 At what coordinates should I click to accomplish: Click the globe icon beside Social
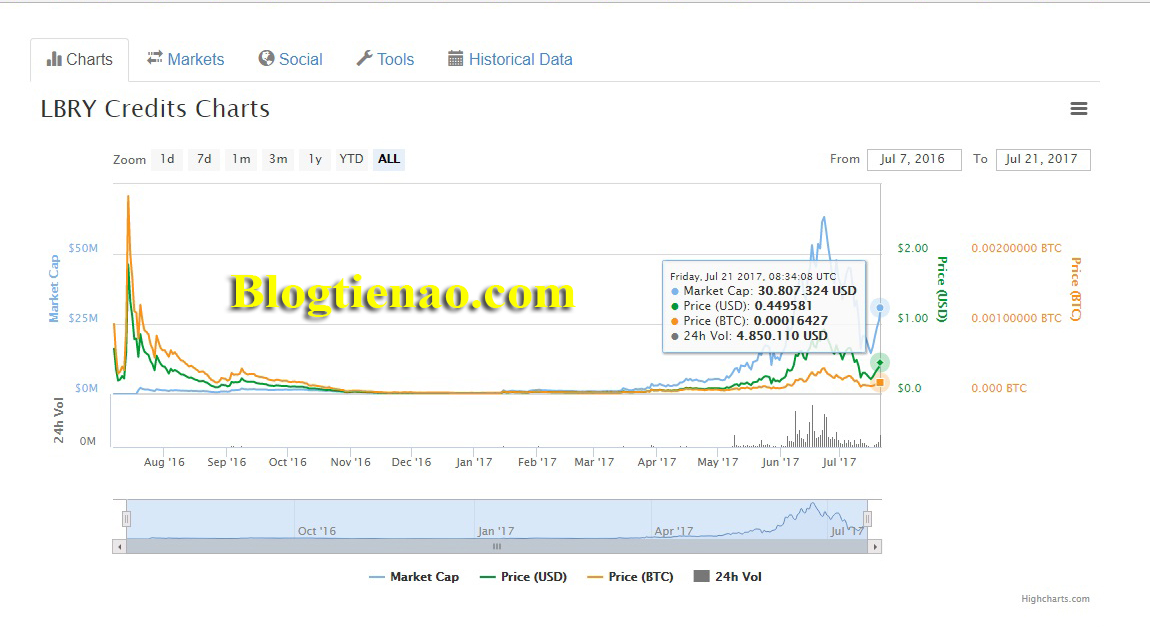coord(266,59)
